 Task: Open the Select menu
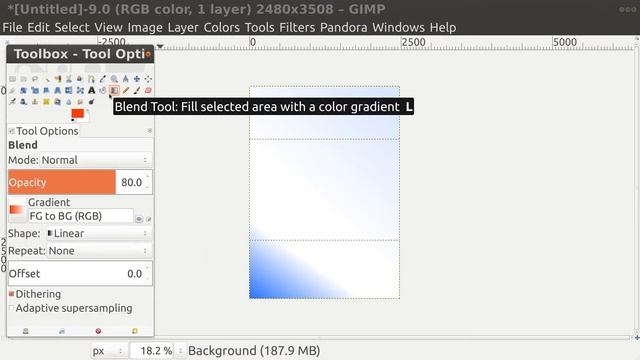click(x=72, y=27)
